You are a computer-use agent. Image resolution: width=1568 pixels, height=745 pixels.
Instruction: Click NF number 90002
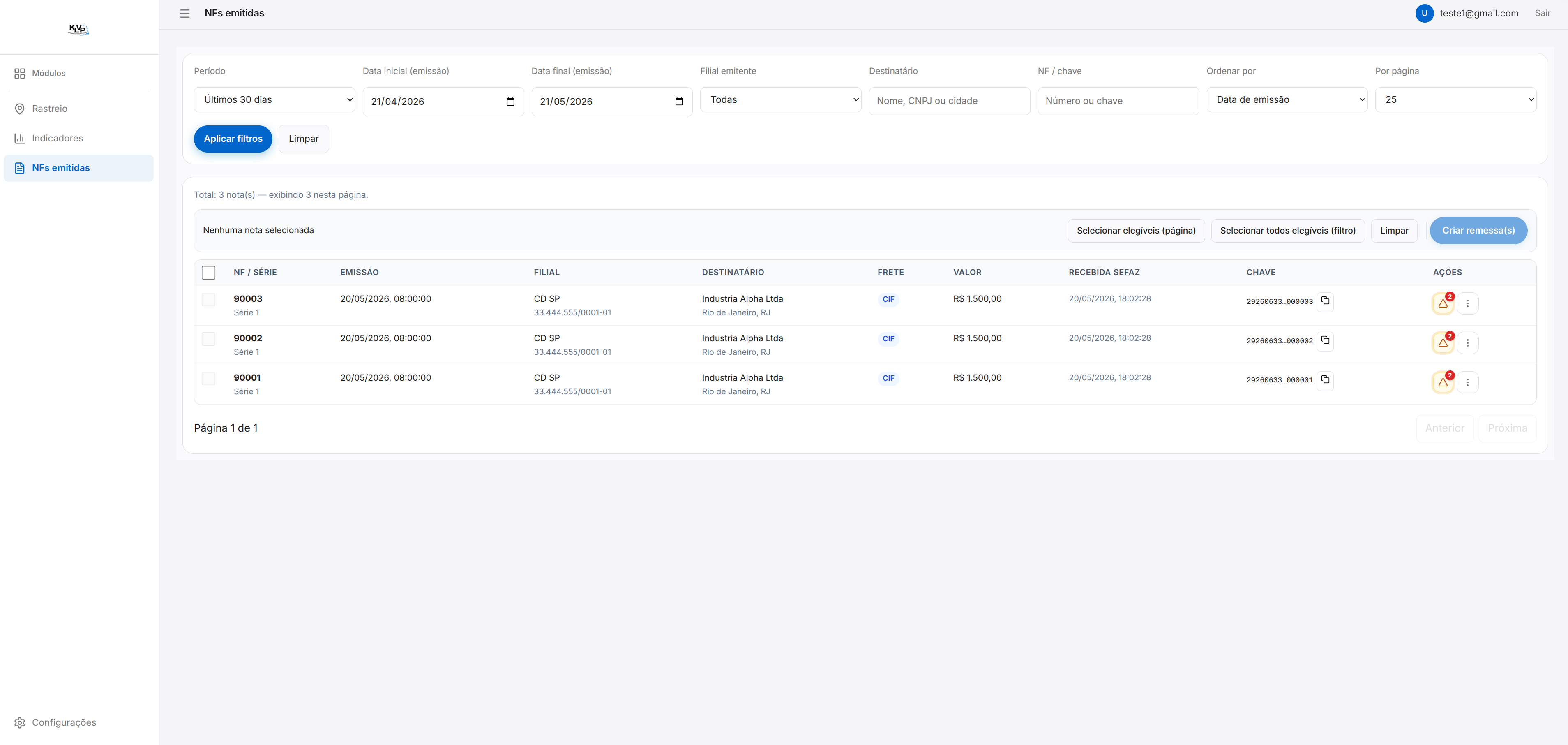(x=248, y=339)
